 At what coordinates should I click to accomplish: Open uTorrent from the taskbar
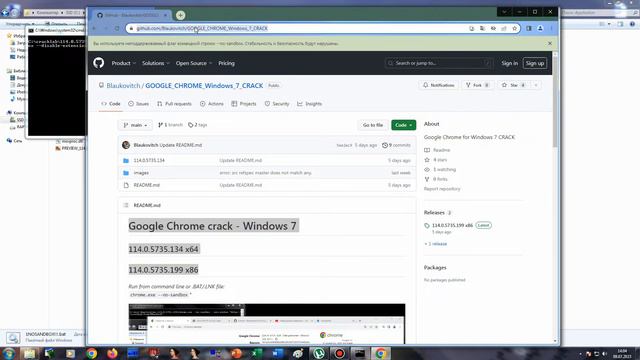pos(319,353)
